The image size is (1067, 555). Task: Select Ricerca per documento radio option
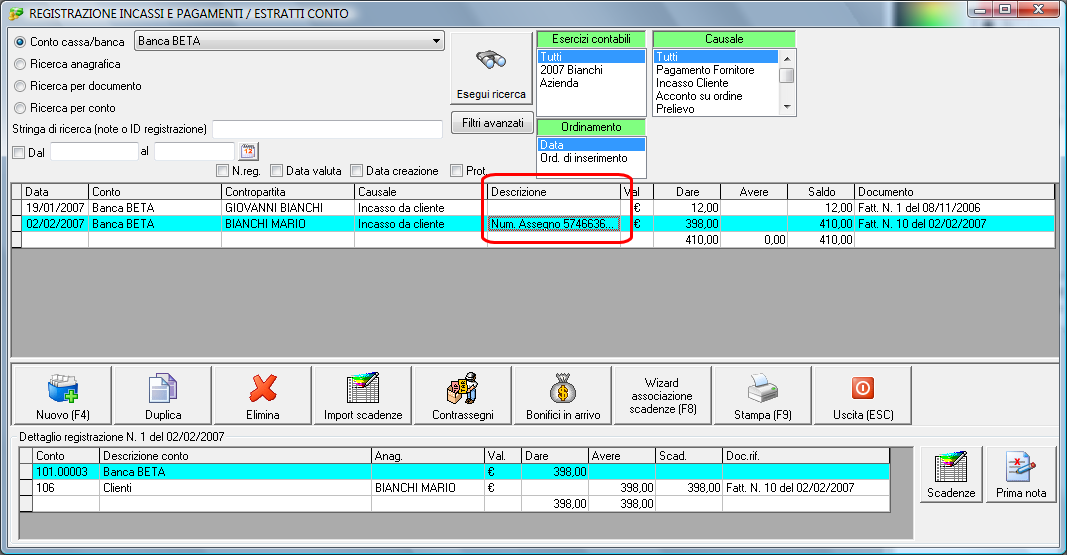20,86
